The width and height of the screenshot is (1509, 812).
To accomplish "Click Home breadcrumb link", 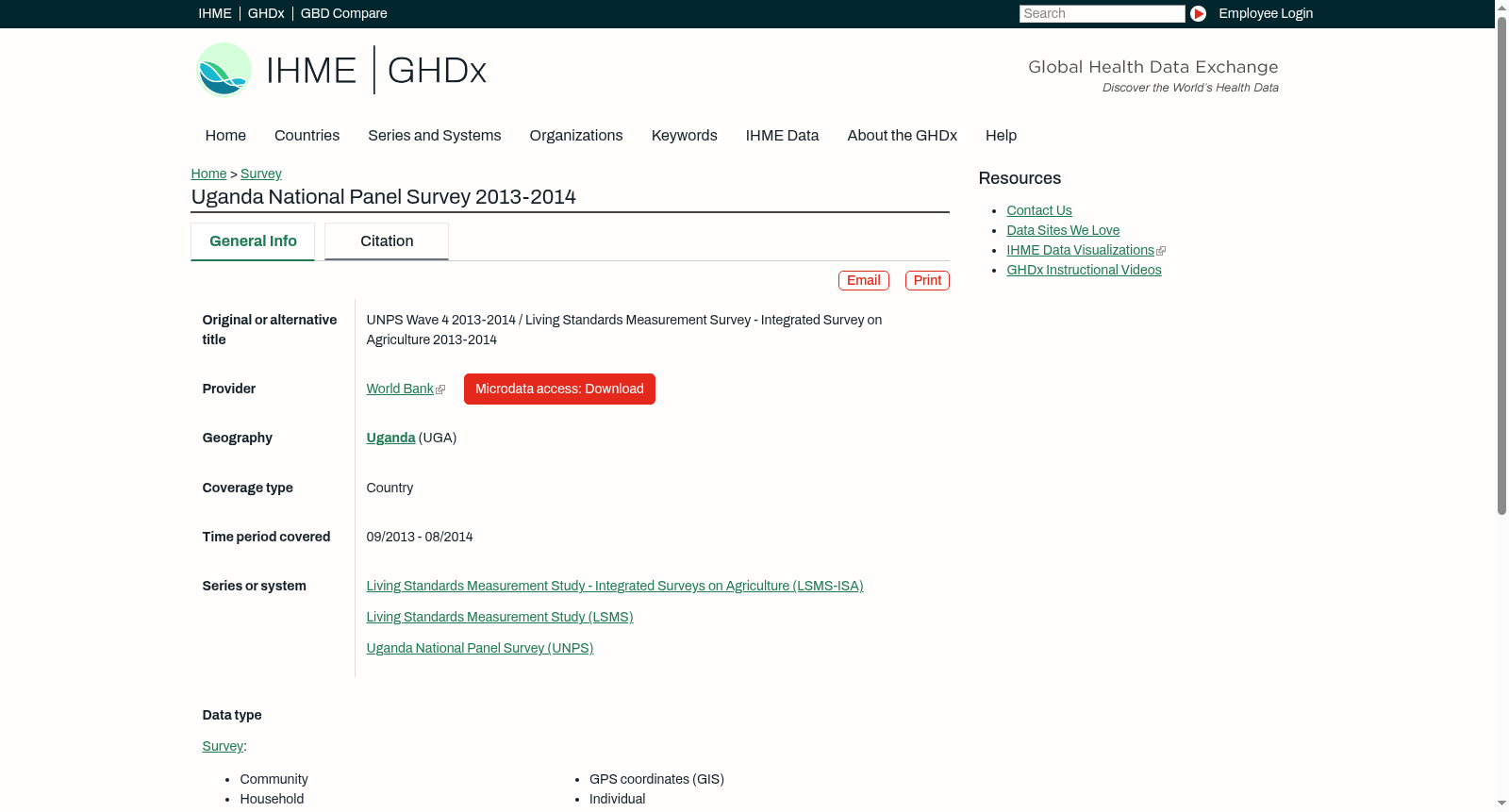I will pyautogui.click(x=208, y=174).
